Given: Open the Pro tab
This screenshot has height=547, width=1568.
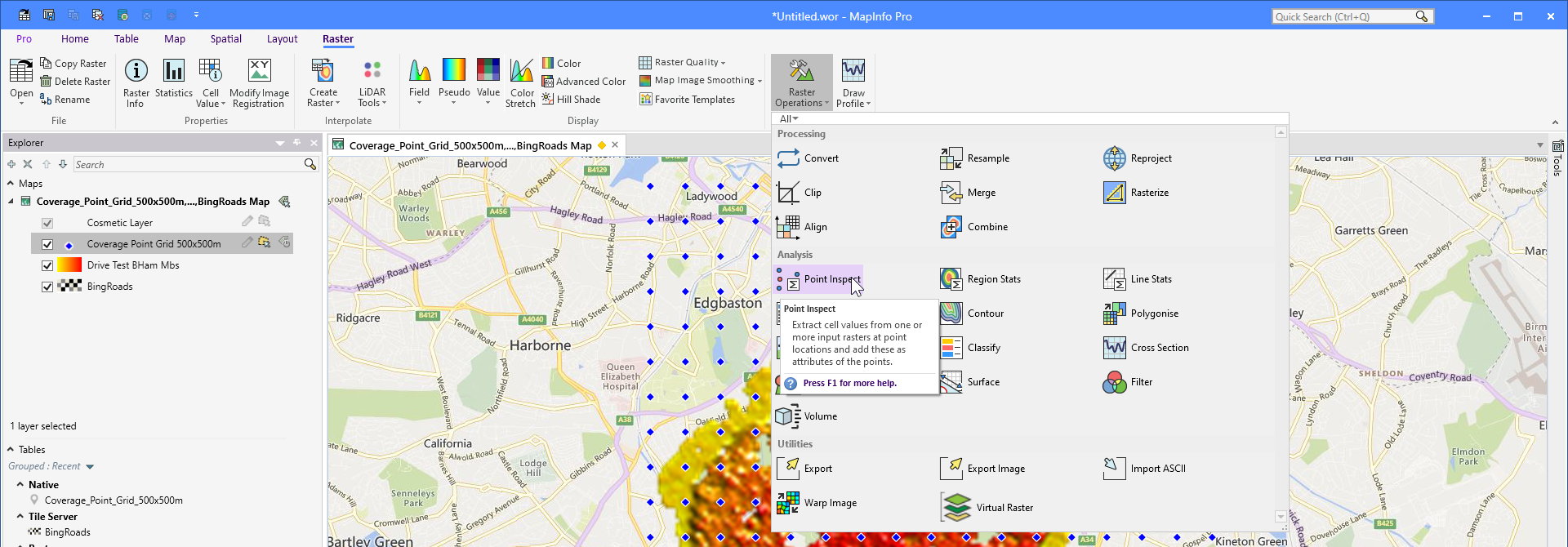Looking at the screenshot, I should pyautogui.click(x=24, y=39).
